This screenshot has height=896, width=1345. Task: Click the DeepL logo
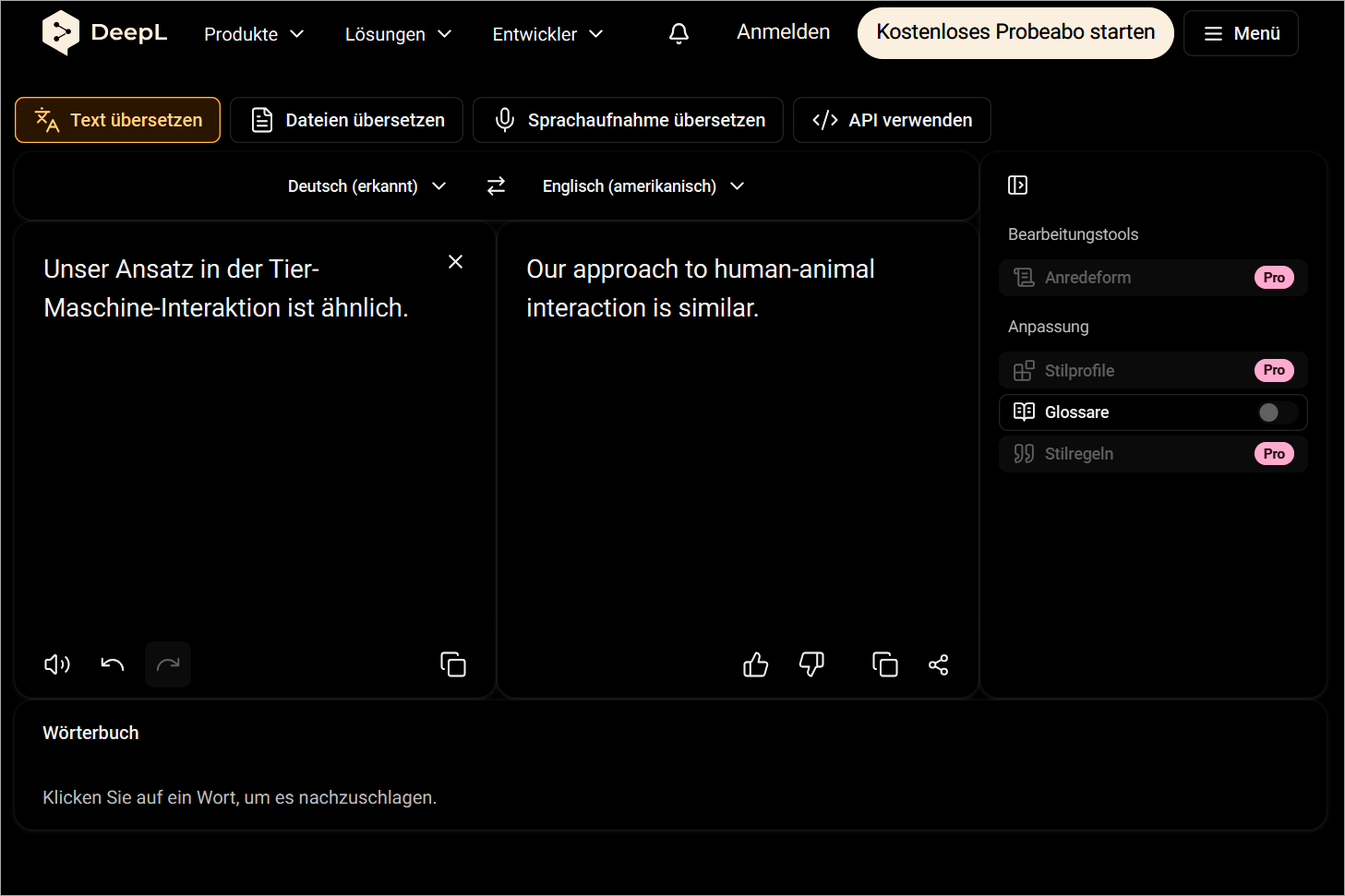coord(104,33)
